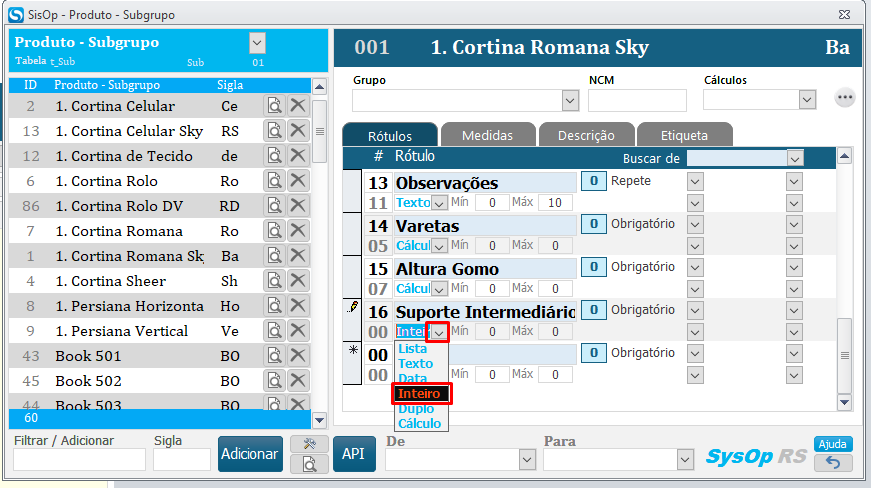Expand the Grupo dropdown

tap(570, 100)
